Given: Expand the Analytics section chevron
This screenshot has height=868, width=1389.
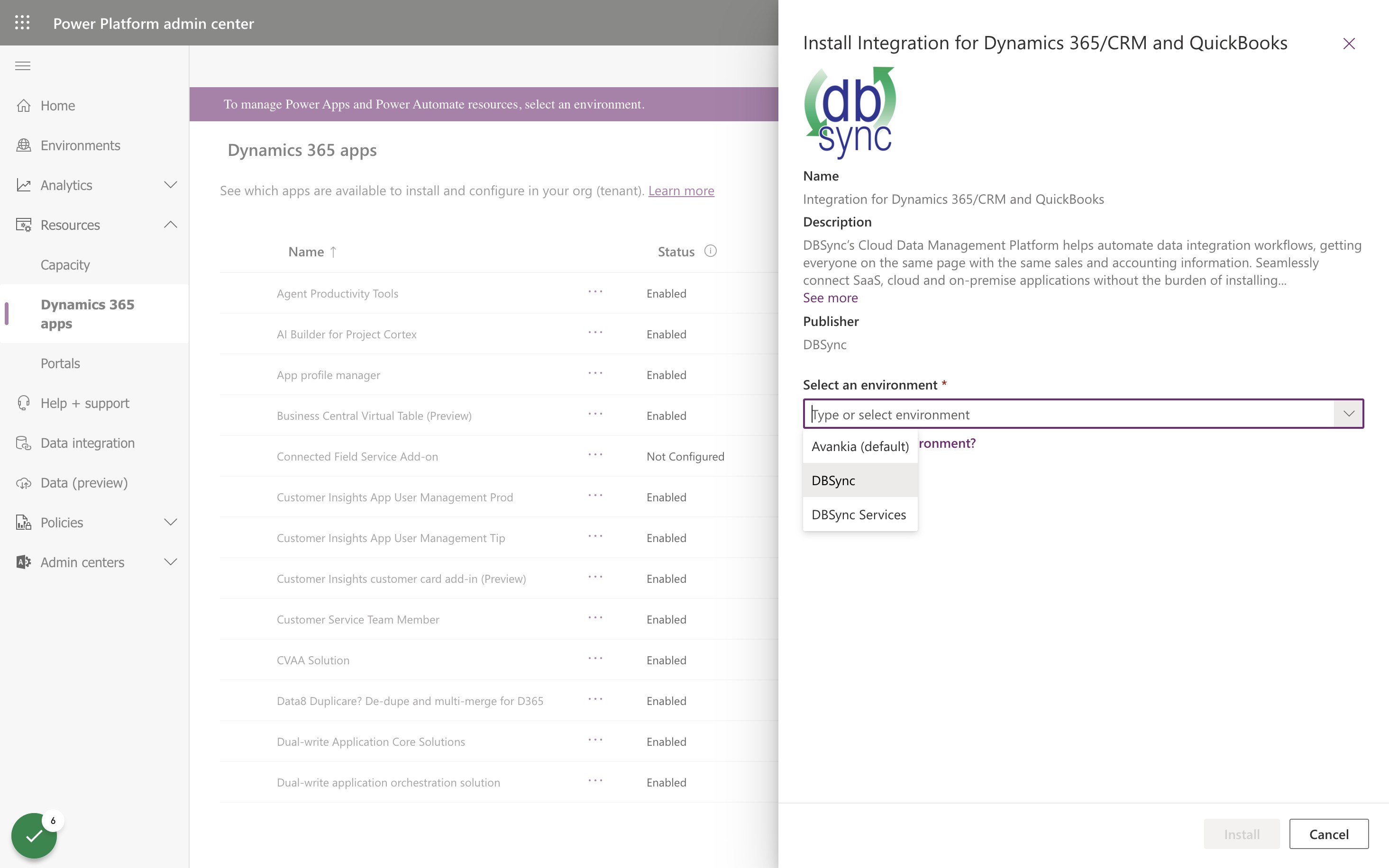Looking at the screenshot, I should click(171, 185).
